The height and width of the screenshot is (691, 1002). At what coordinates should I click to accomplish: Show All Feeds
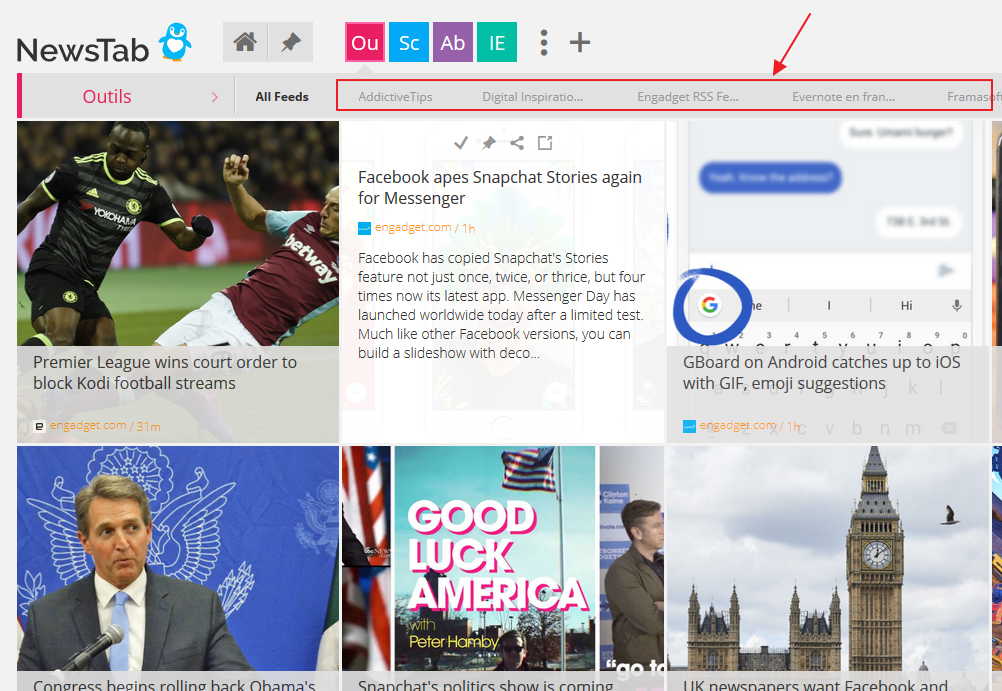(282, 97)
